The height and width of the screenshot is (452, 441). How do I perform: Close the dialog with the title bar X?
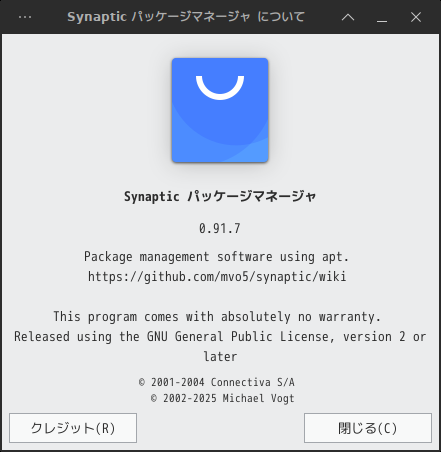click(416, 17)
